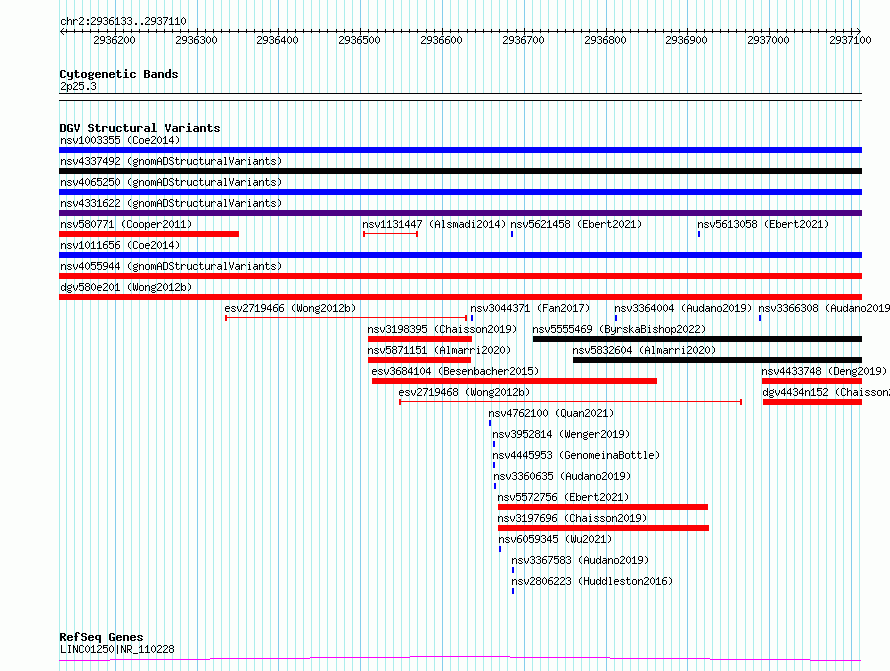Select variant nsv2806223 (Huddleston2016) label

592,581
